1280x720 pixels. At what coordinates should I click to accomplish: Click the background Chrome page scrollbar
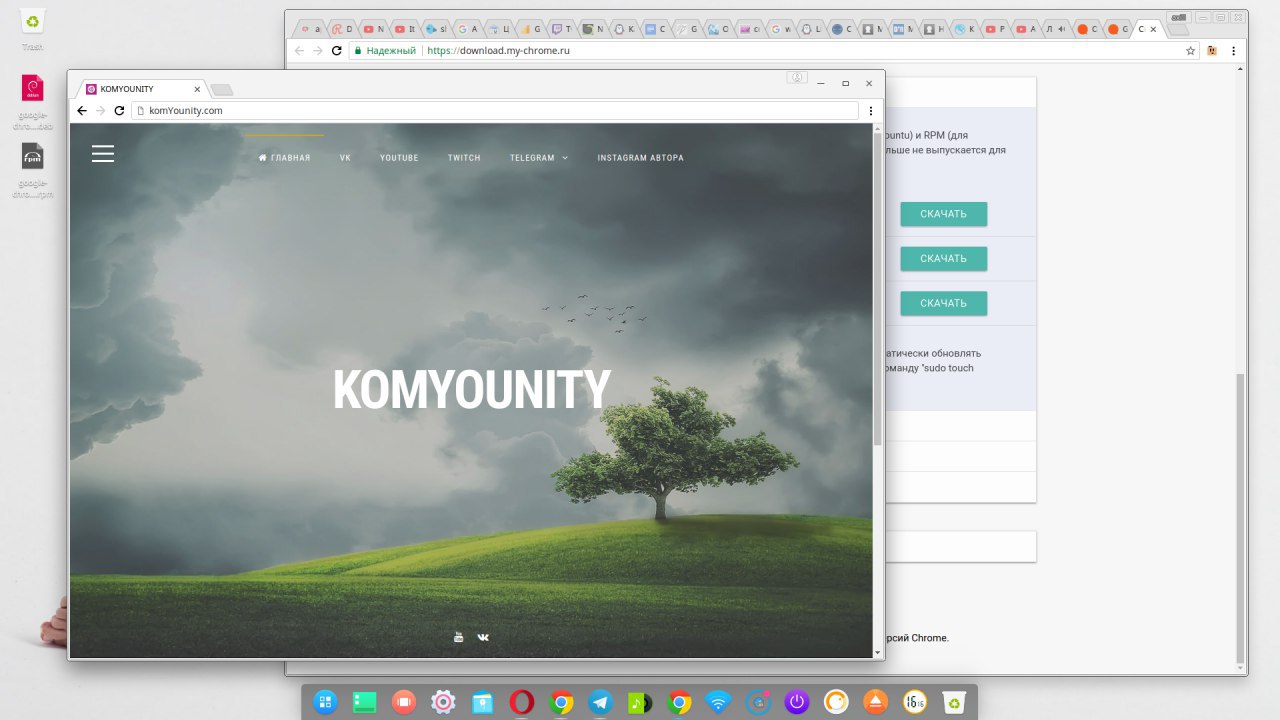[1241, 519]
